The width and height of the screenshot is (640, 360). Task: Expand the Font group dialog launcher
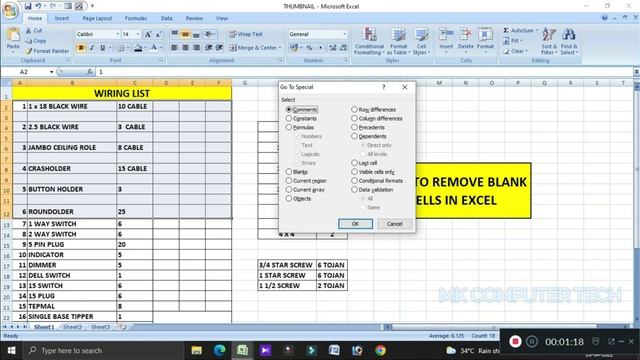(162, 60)
